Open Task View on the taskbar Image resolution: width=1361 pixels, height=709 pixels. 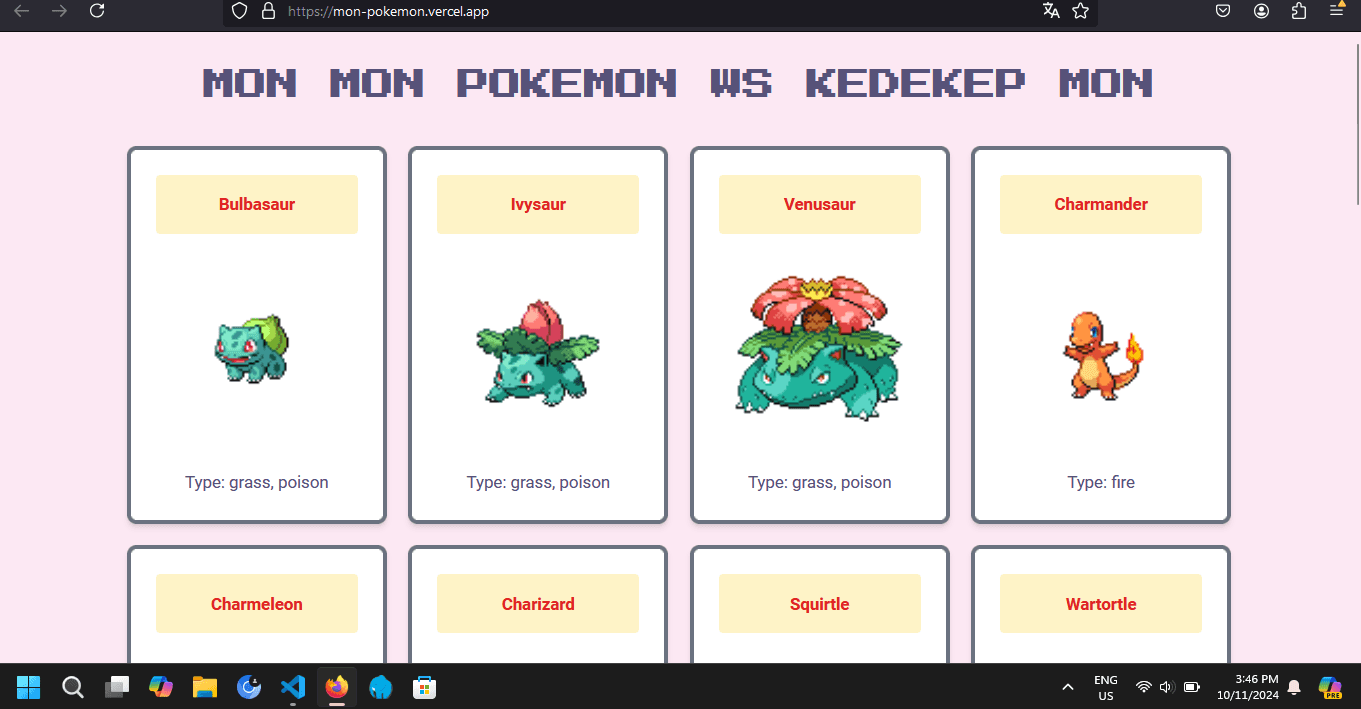117,687
